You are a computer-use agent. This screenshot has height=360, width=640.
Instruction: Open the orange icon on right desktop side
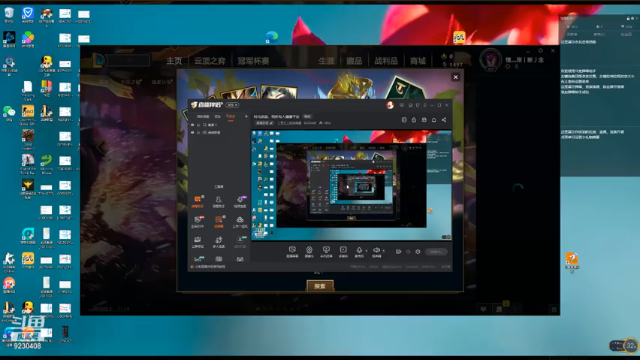[572, 262]
